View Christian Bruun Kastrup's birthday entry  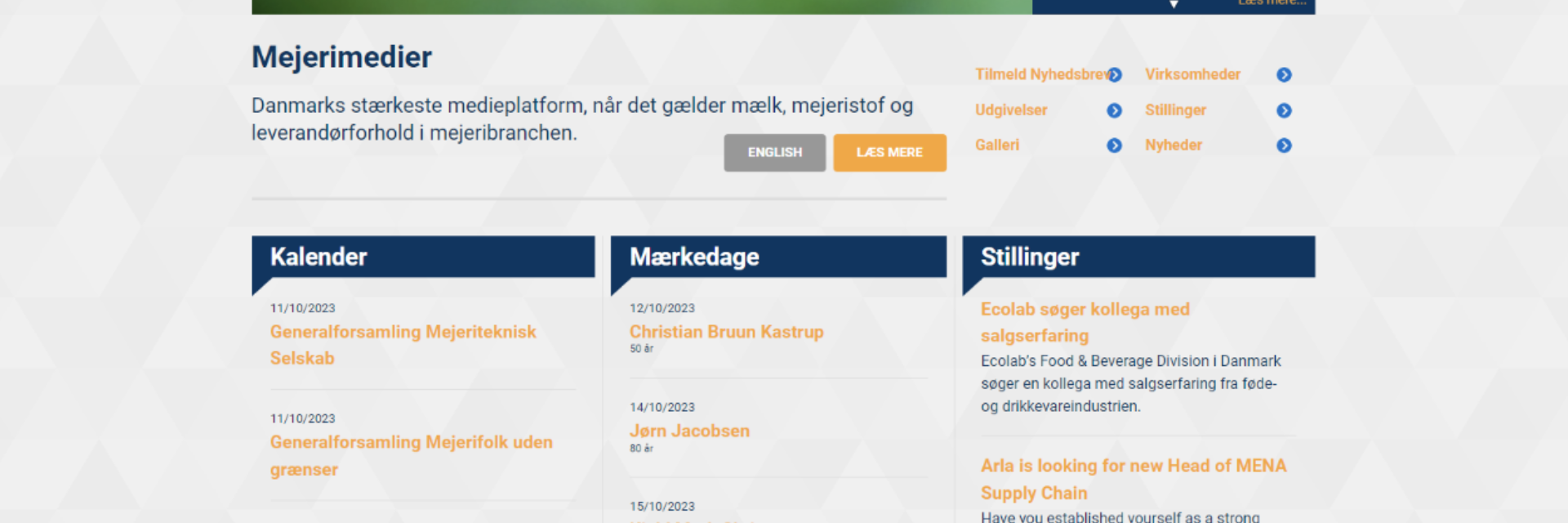726,332
